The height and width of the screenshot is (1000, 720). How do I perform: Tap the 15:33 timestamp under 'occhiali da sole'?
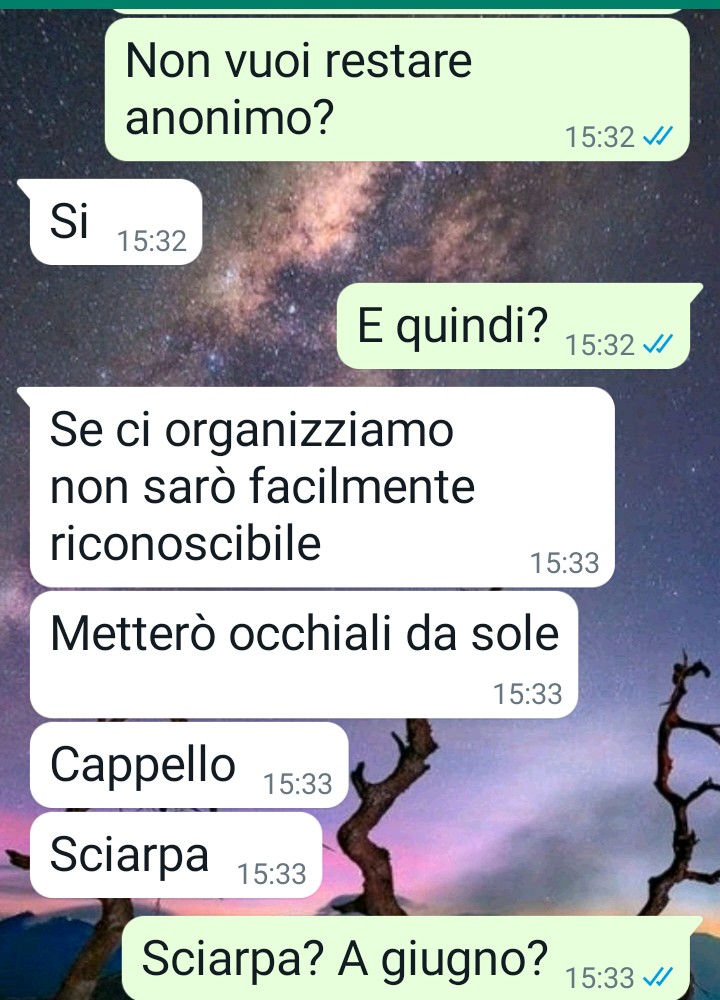tap(528, 694)
